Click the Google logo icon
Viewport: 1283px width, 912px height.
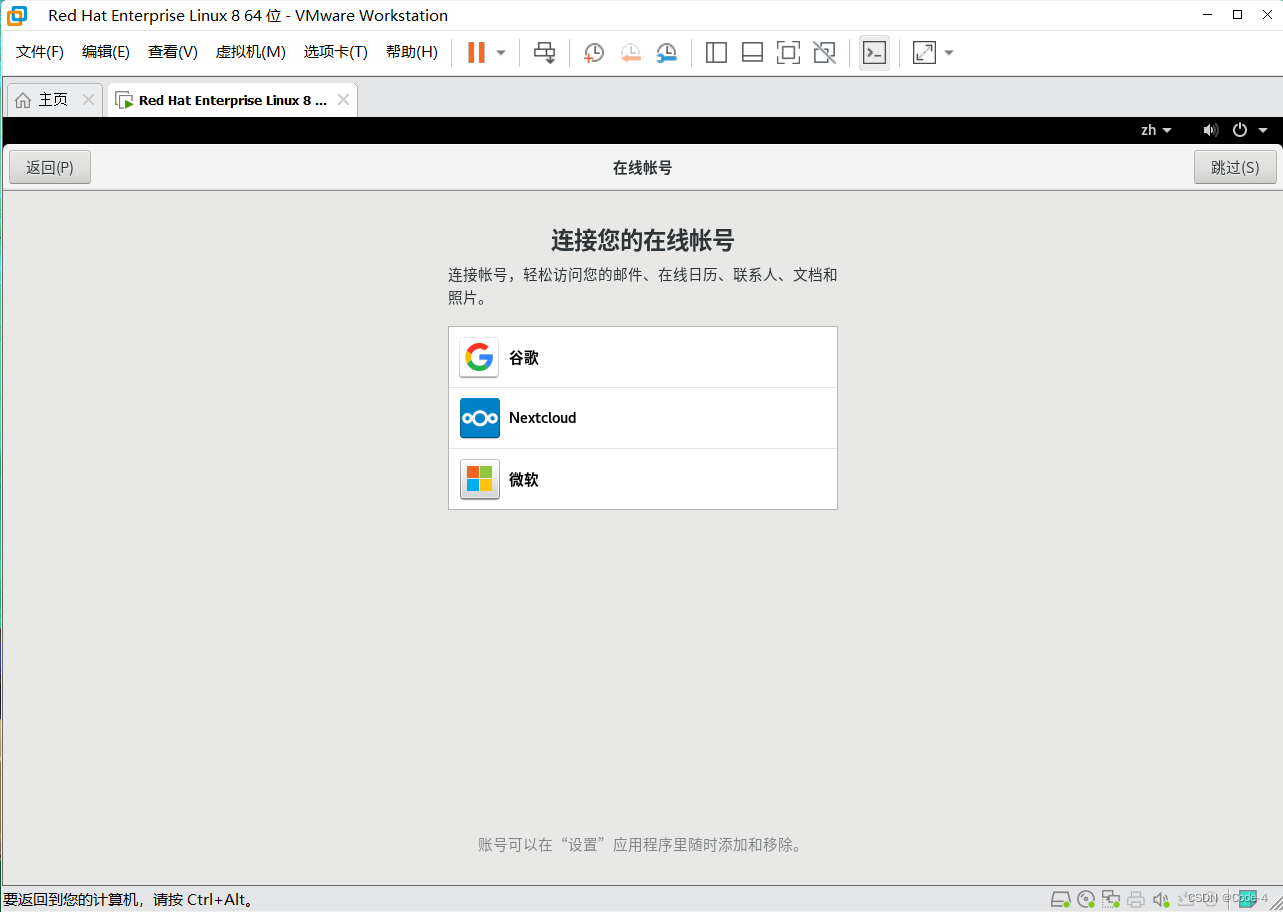479,357
